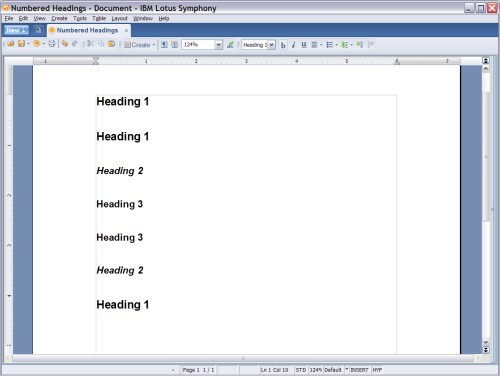Open the Table menu
The width and height of the screenshot is (500, 376).
99,18
